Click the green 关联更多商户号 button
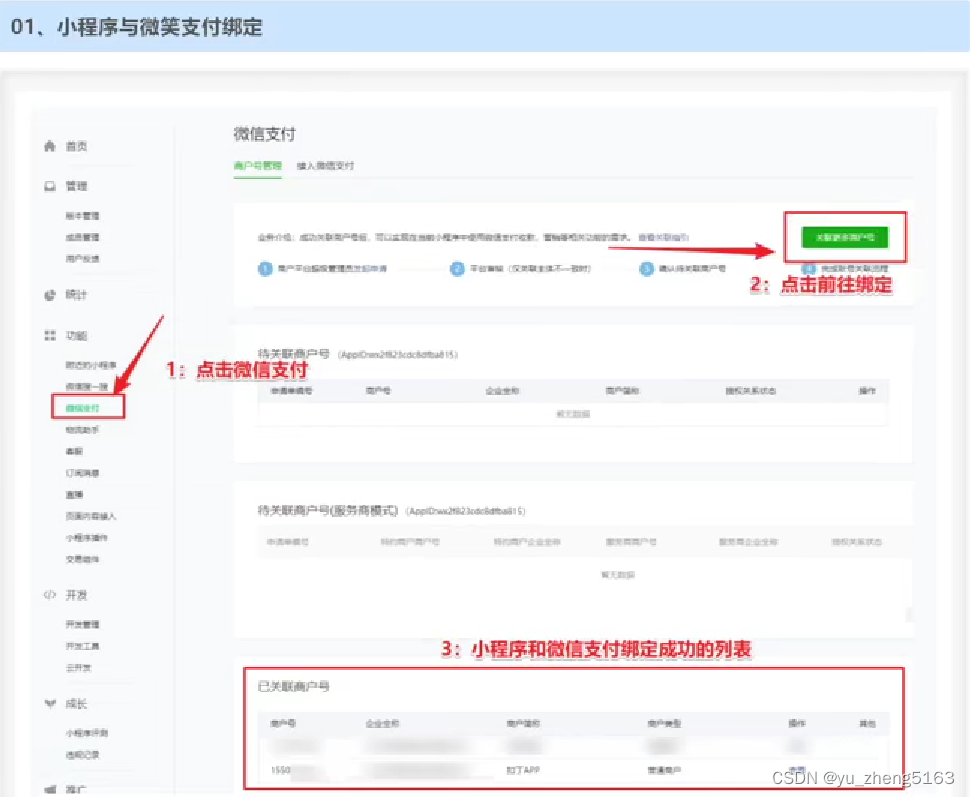The width and height of the screenshot is (970, 797). click(844, 237)
